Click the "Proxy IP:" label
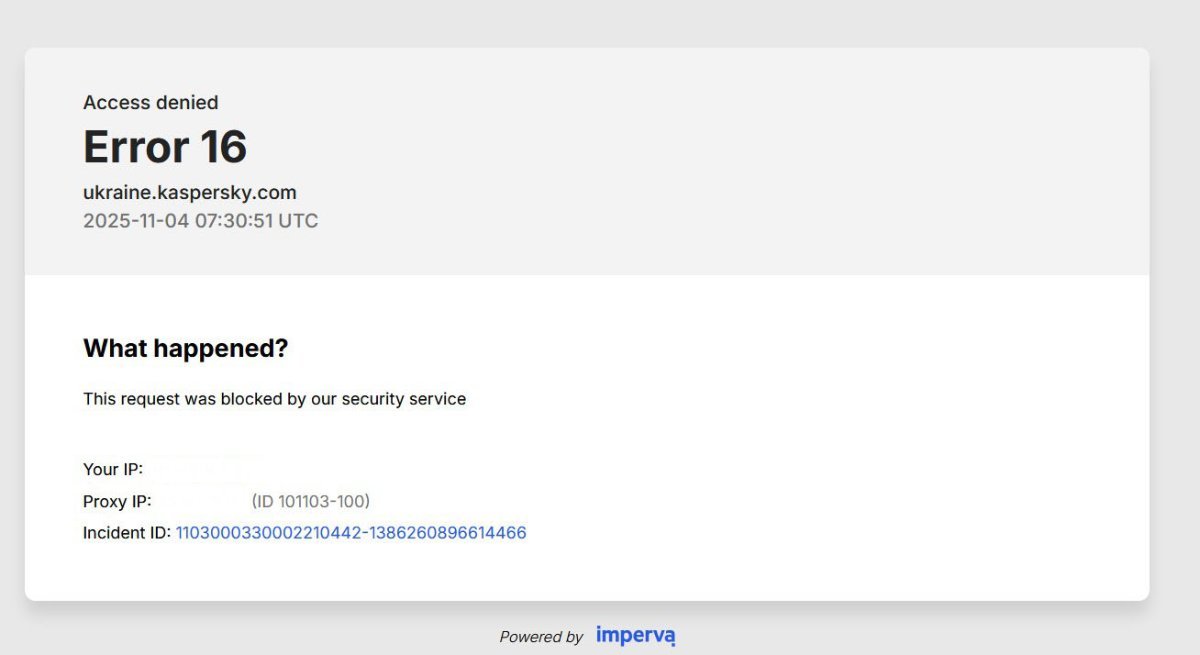 pyautogui.click(x=117, y=501)
